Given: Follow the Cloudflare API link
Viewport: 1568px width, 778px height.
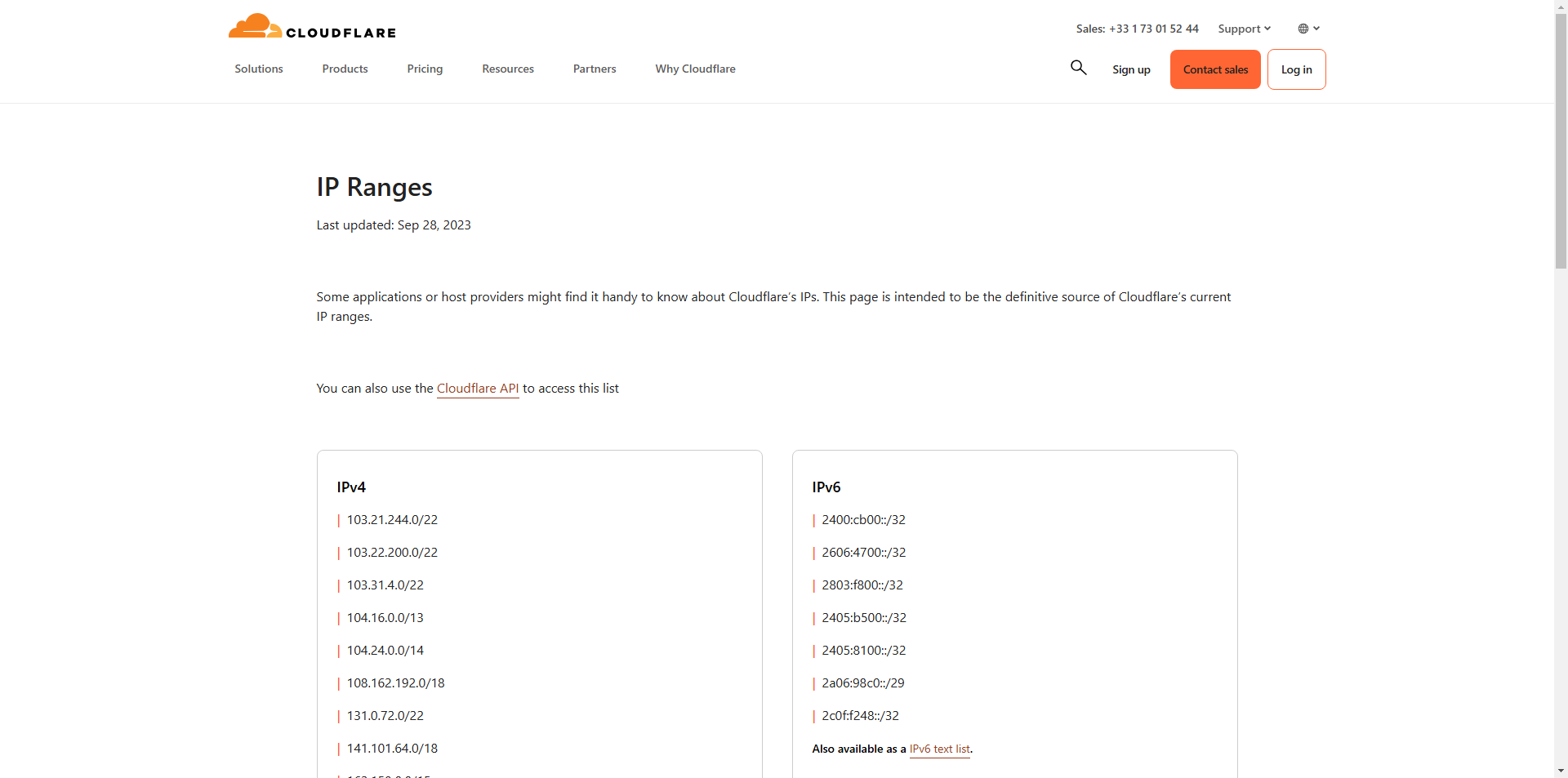Looking at the screenshot, I should pos(478,389).
